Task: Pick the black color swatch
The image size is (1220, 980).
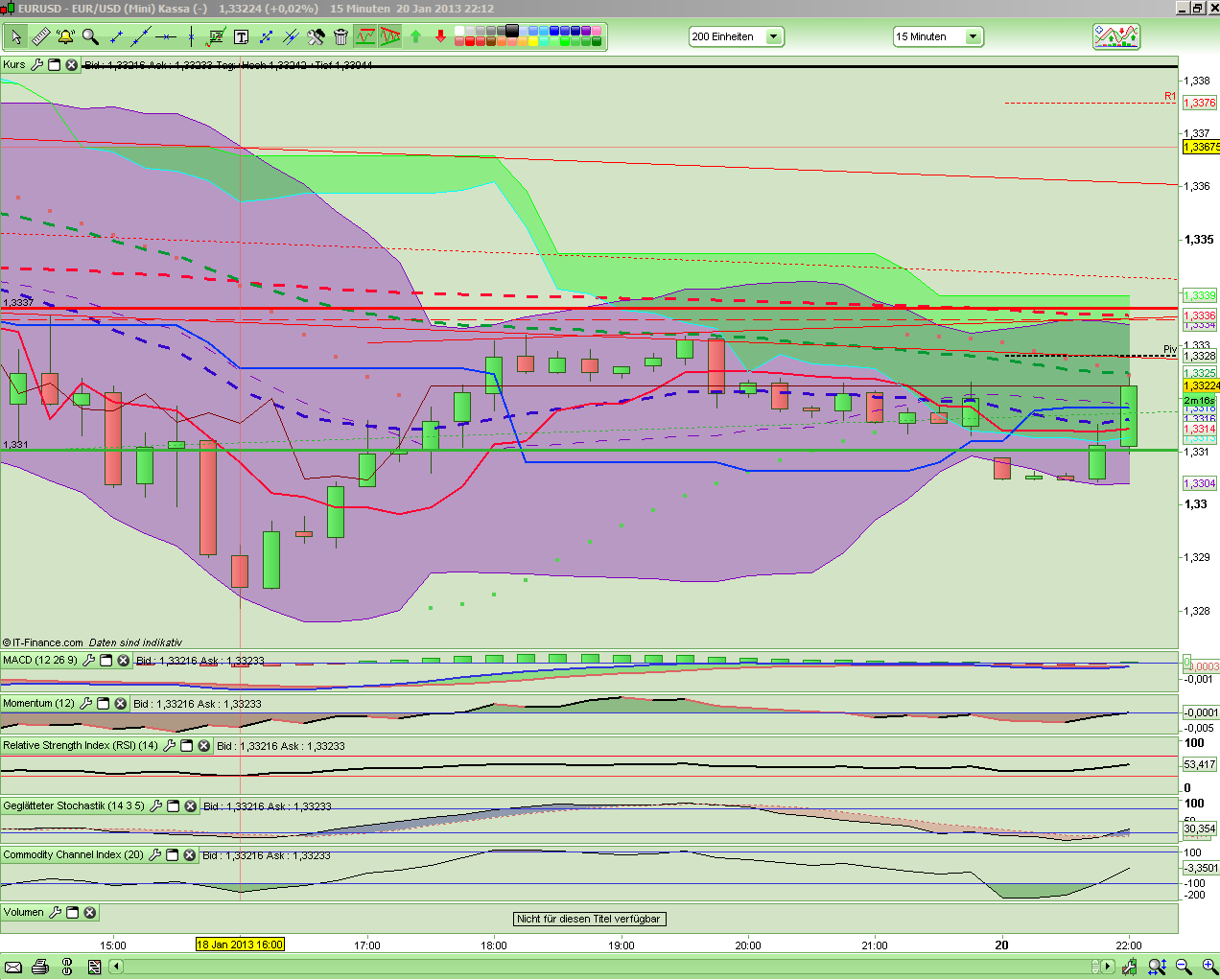Action: tap(512, 31)
